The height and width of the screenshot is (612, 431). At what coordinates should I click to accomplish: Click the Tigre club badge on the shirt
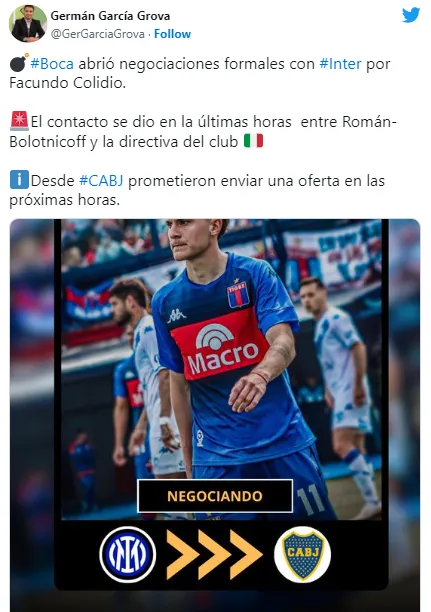tap(238, 294)
